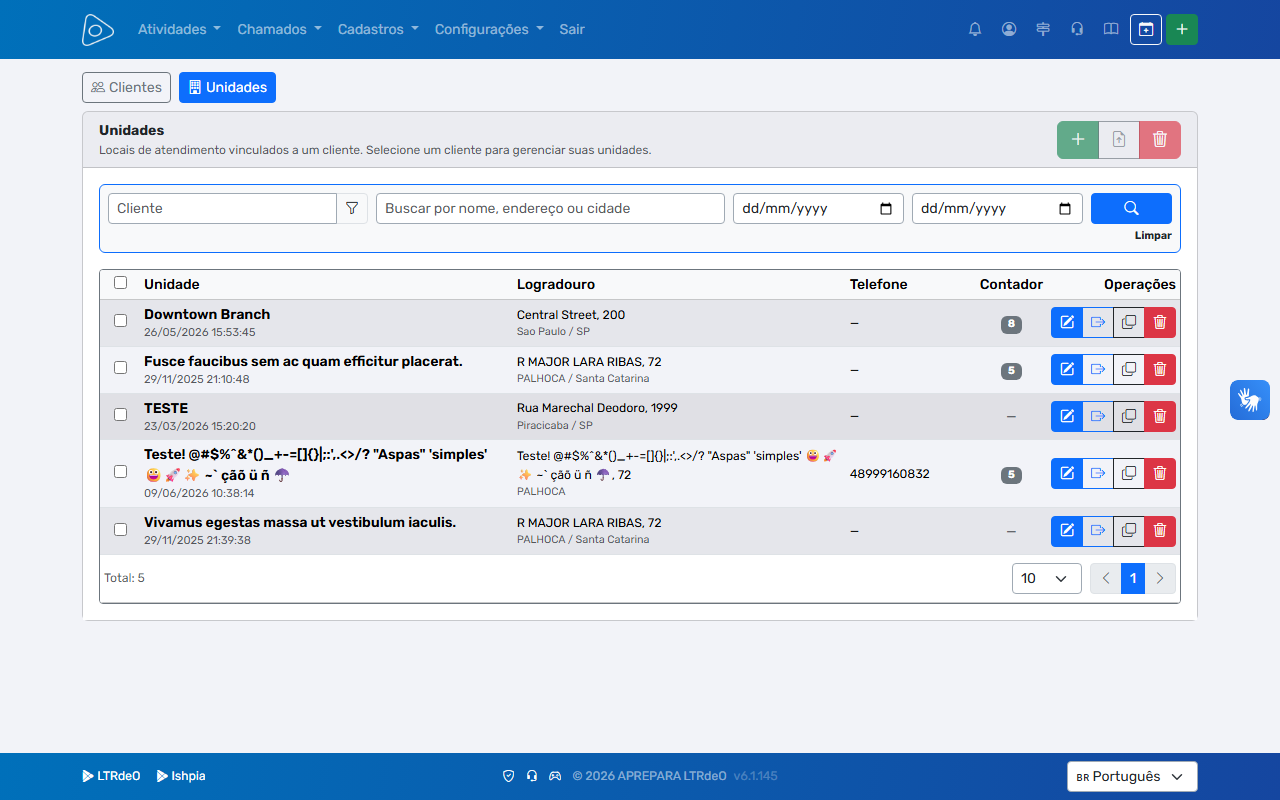
Task: Click the next page arrow
Action: click(1160, 578)
